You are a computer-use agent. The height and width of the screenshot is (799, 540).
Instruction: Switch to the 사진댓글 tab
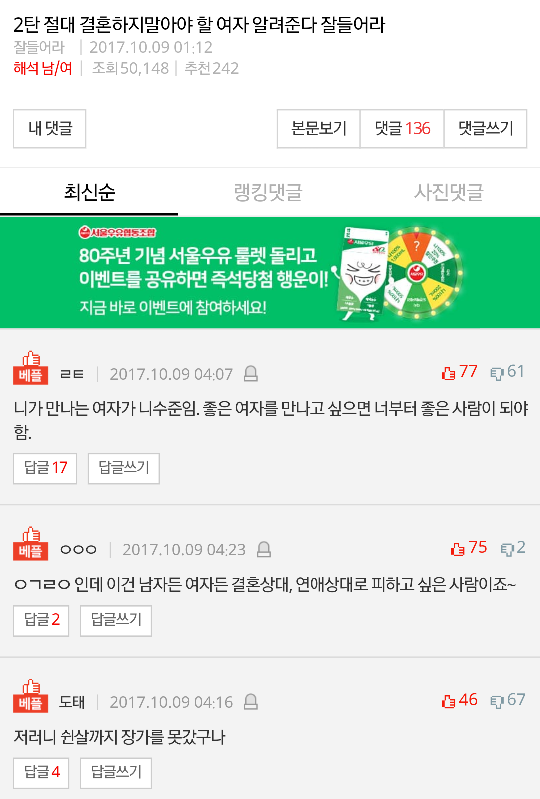click(448, 192)
